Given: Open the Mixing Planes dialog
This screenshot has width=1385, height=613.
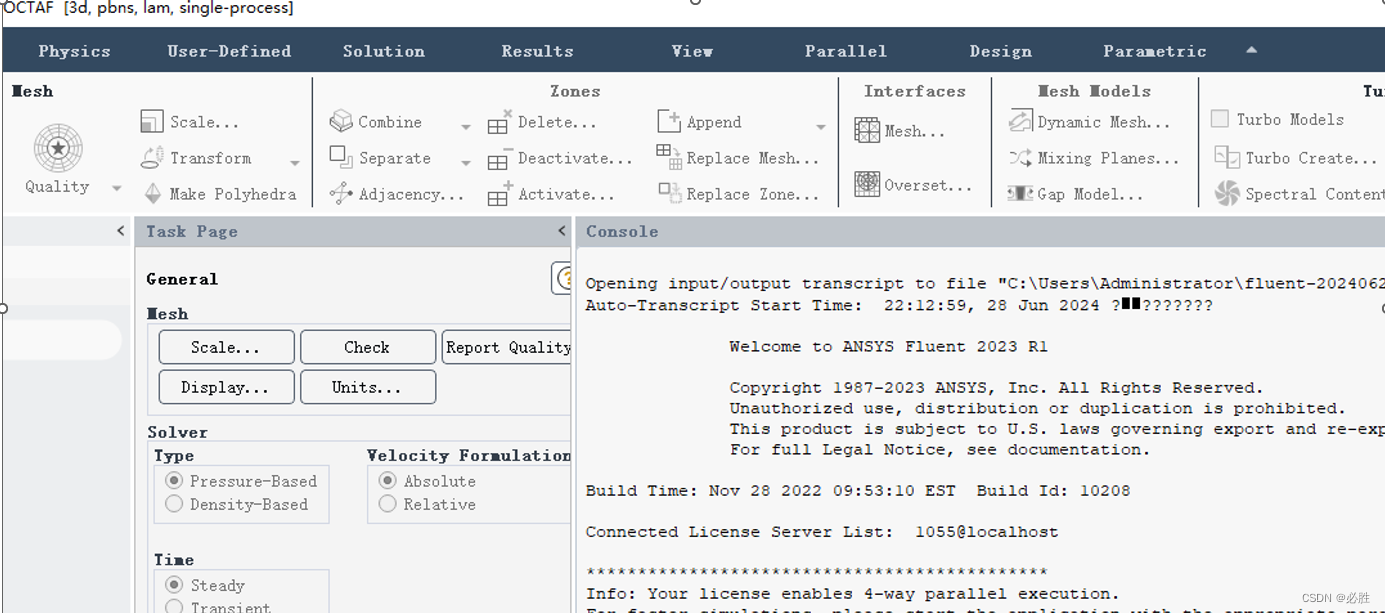Looking at the screenshot, I should pos(1093,157).
